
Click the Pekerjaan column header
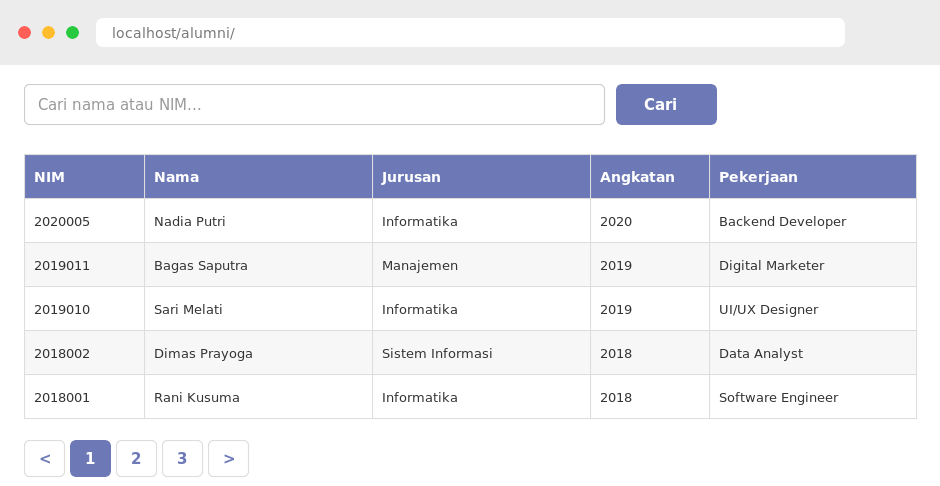[x=813, y=177]
